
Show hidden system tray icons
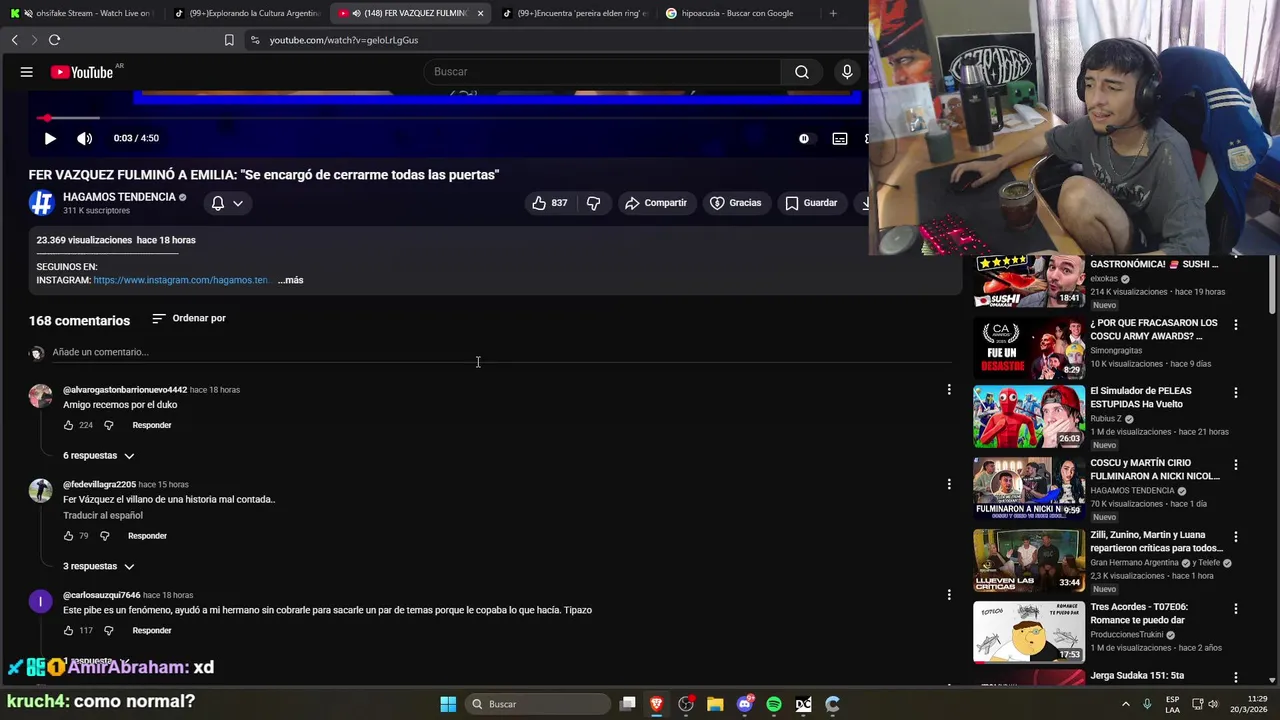point(1126,704)
